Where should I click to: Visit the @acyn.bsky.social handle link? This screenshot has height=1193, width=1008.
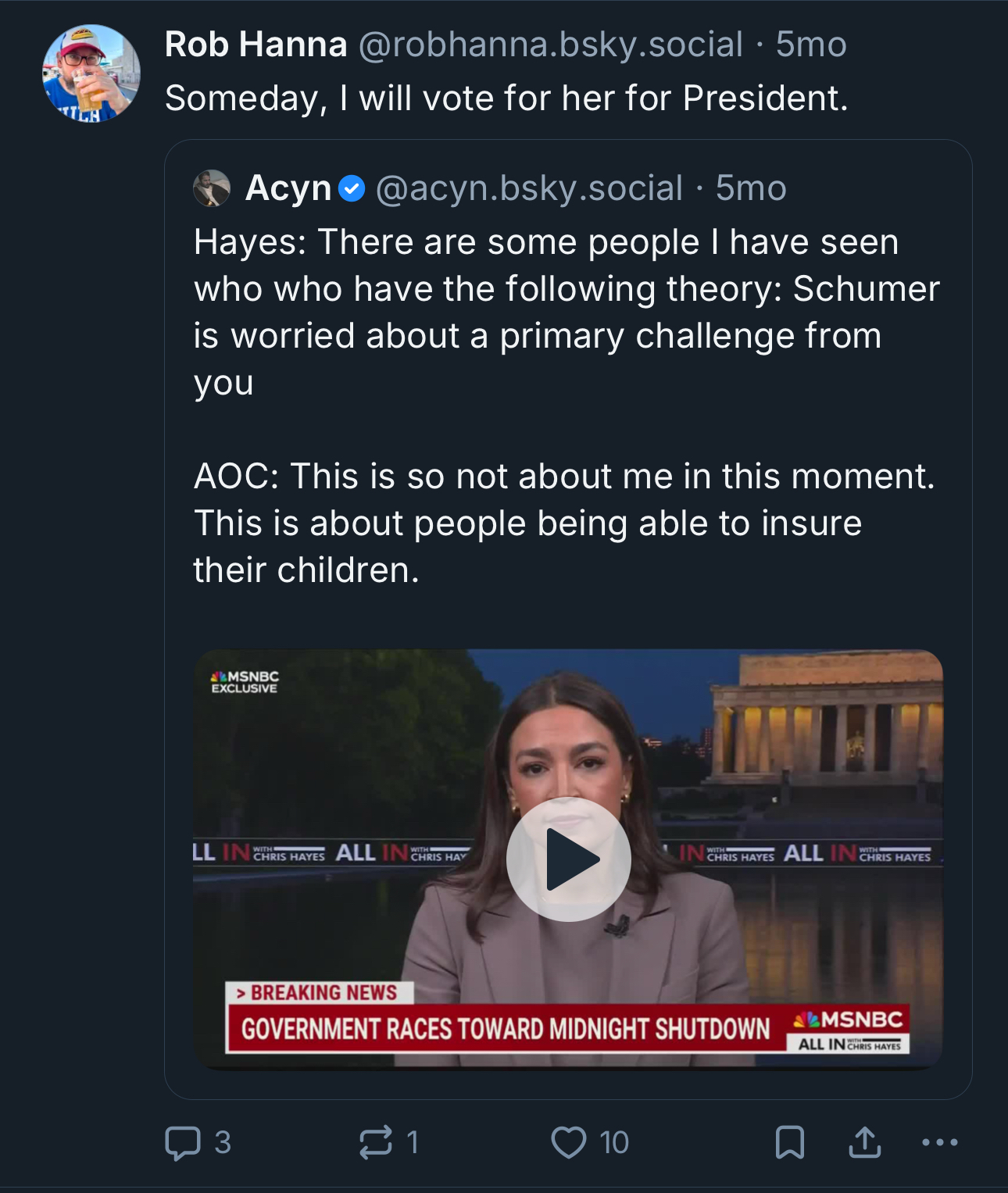point(529,188)
